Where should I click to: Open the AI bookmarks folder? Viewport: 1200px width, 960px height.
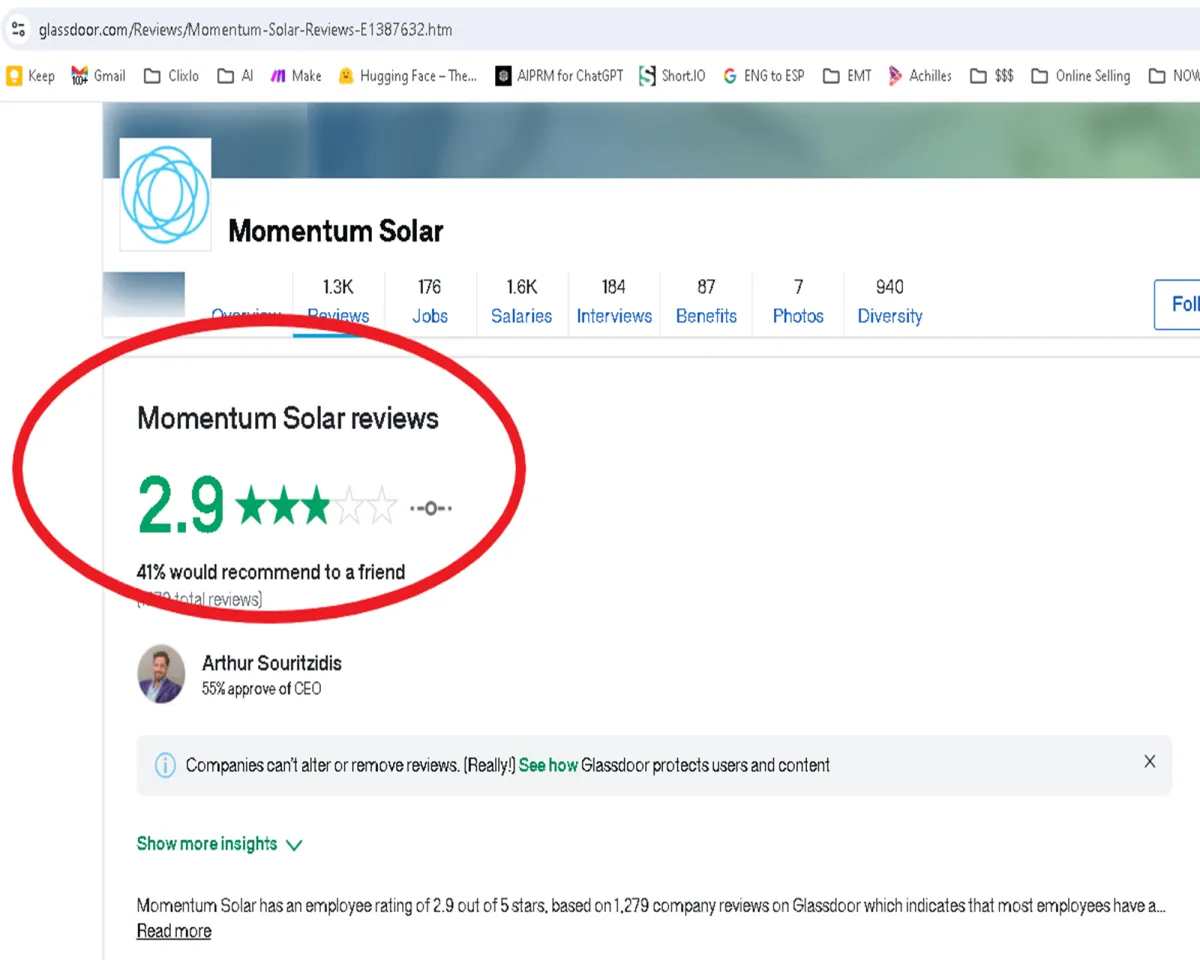235,76
